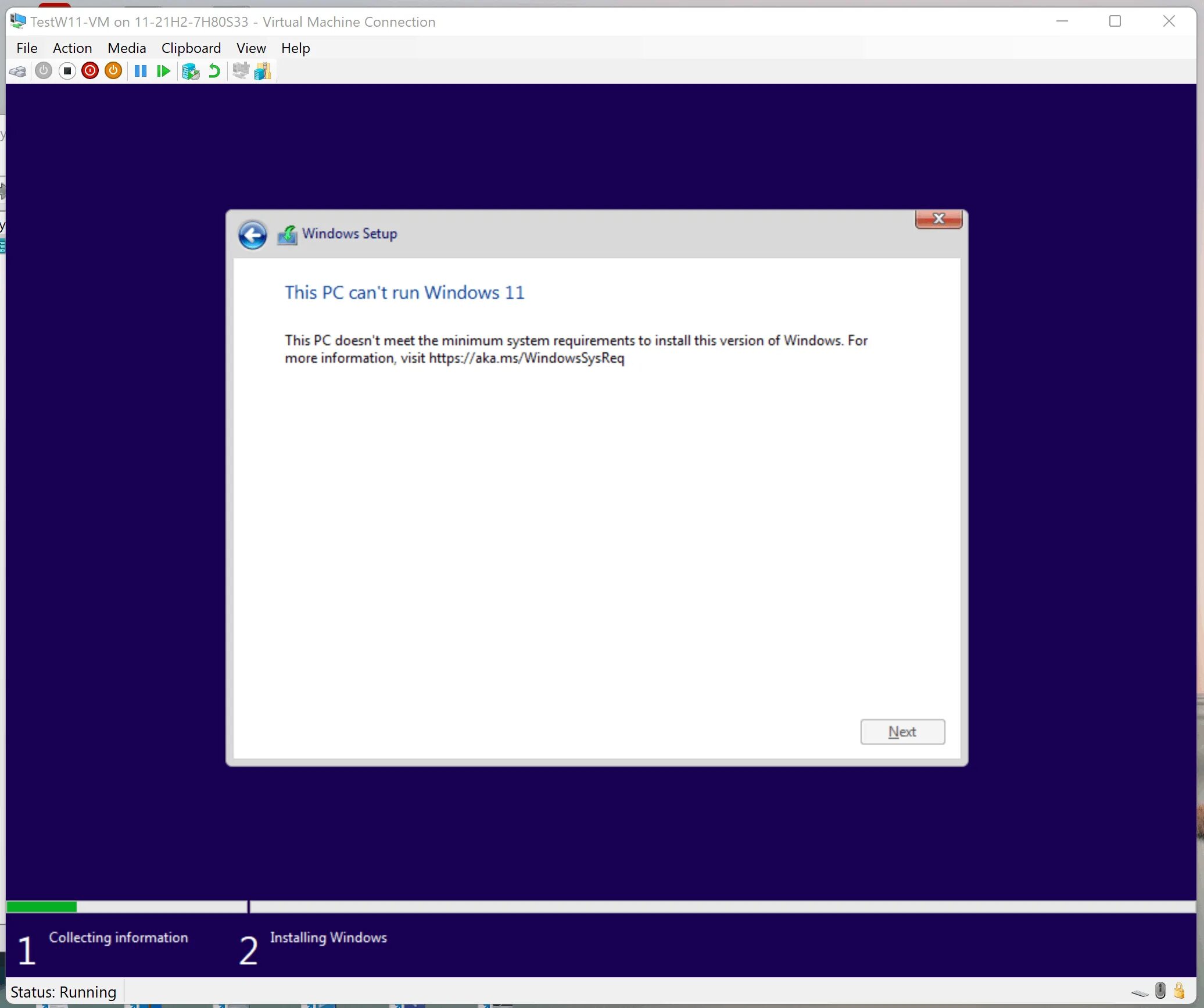Open the Media menu

point(127,48)
